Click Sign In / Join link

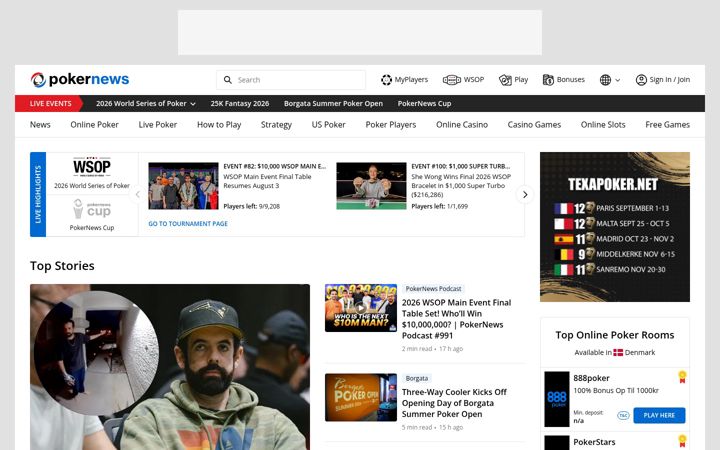tap(669, 80)
